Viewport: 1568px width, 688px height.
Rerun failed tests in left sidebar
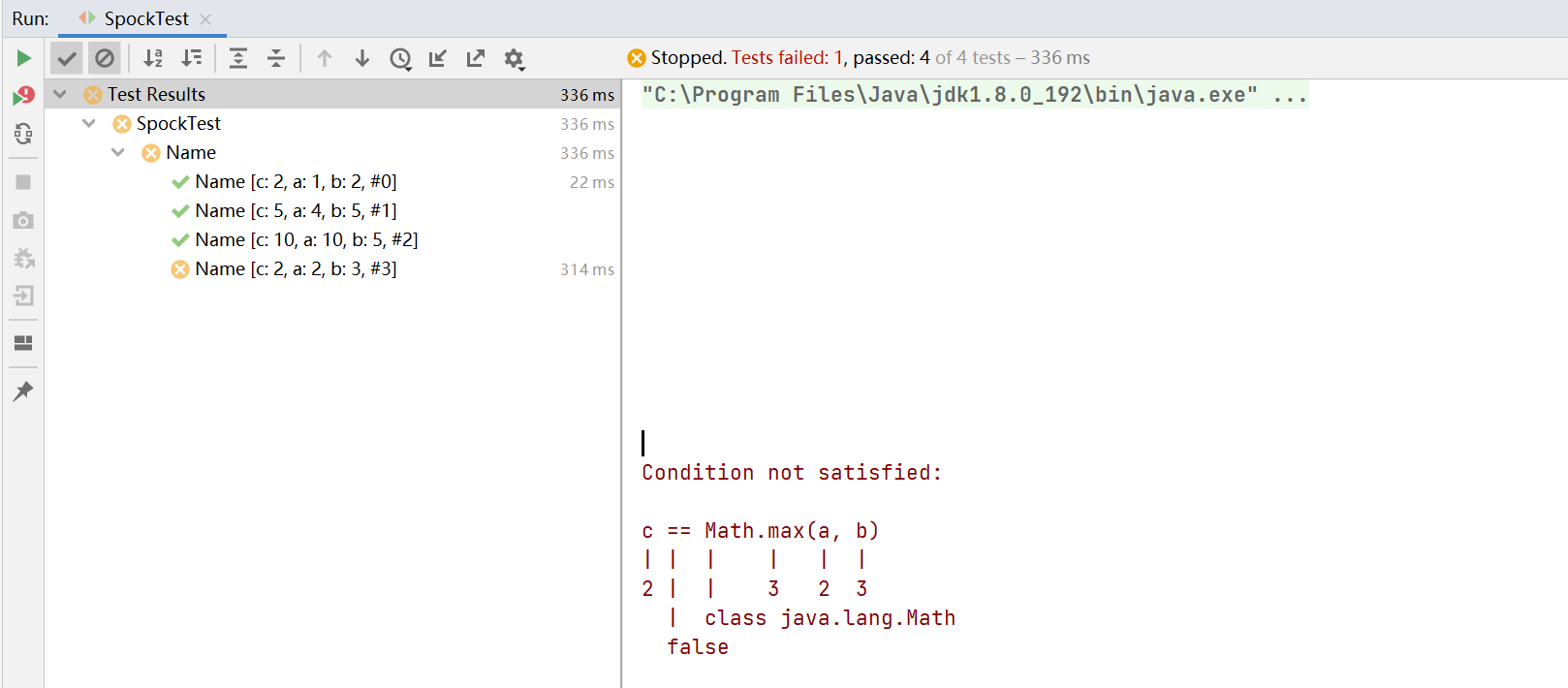(x=23, y=96)
